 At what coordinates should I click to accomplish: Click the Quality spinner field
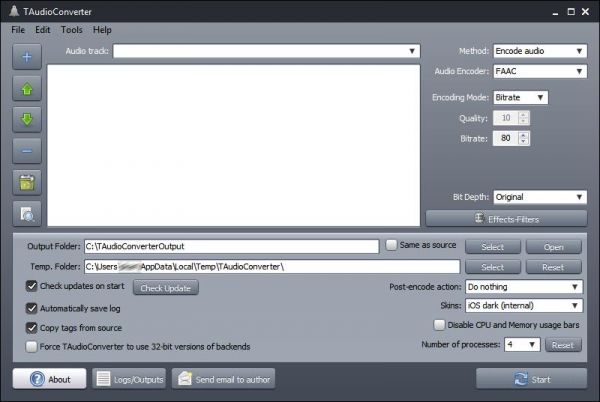(511, 118)
